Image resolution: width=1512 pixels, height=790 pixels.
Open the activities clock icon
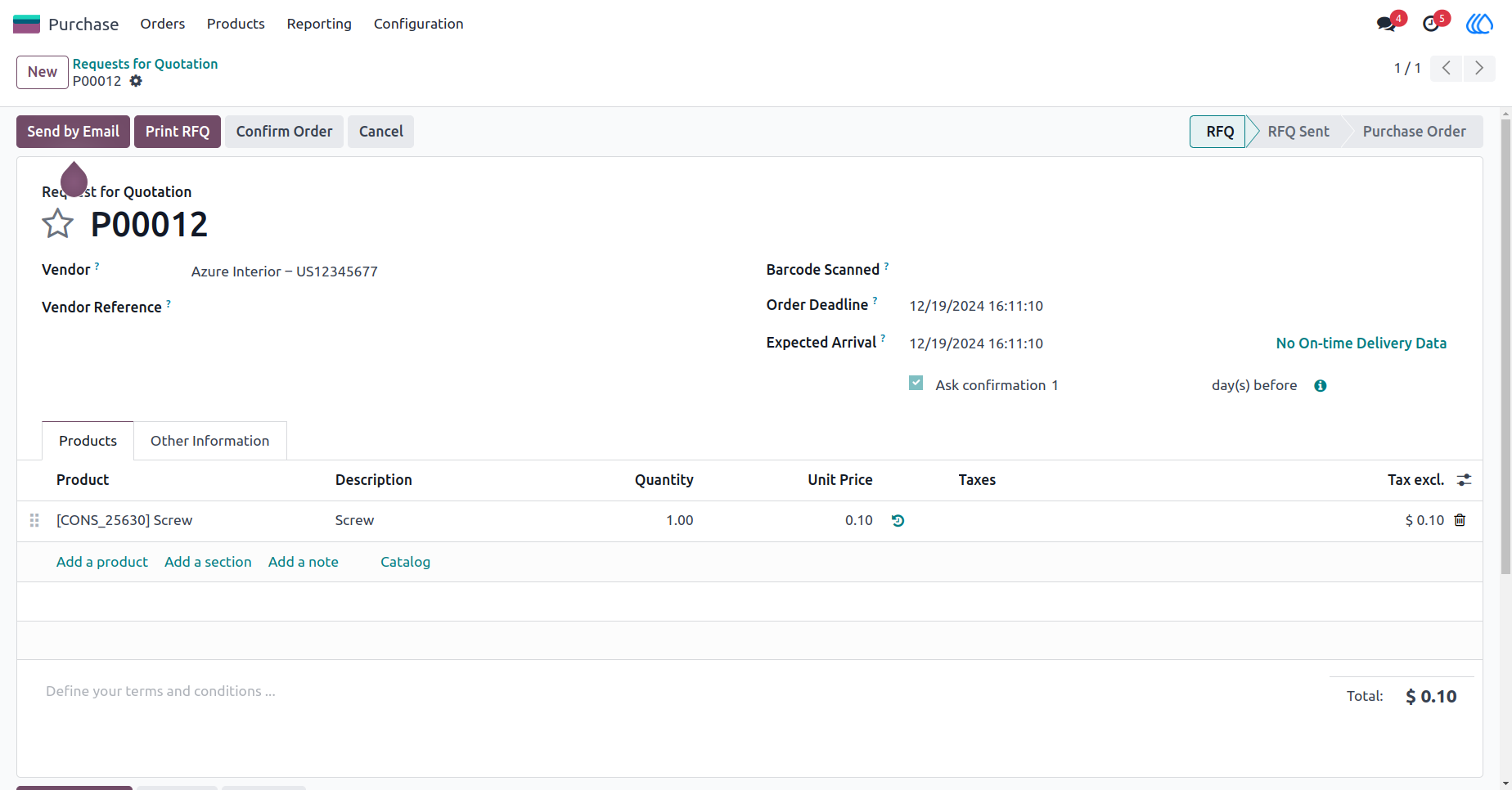1431,24
